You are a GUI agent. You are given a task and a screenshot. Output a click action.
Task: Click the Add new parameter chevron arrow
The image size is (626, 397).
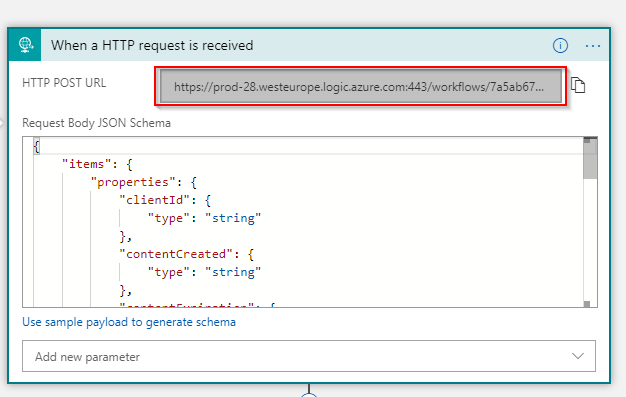(578, 356)
